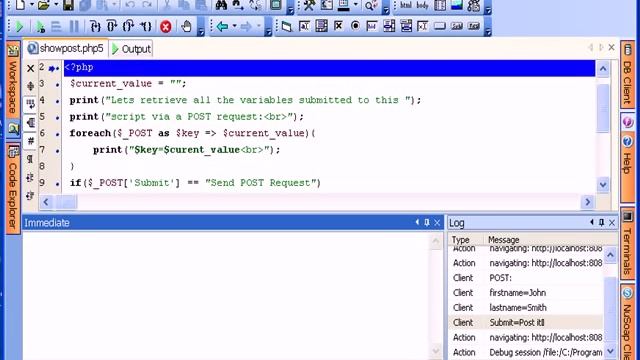Switch to the Output tab
Image resolution: width=640 pixels, height=360 pixels.
point(131,49)
